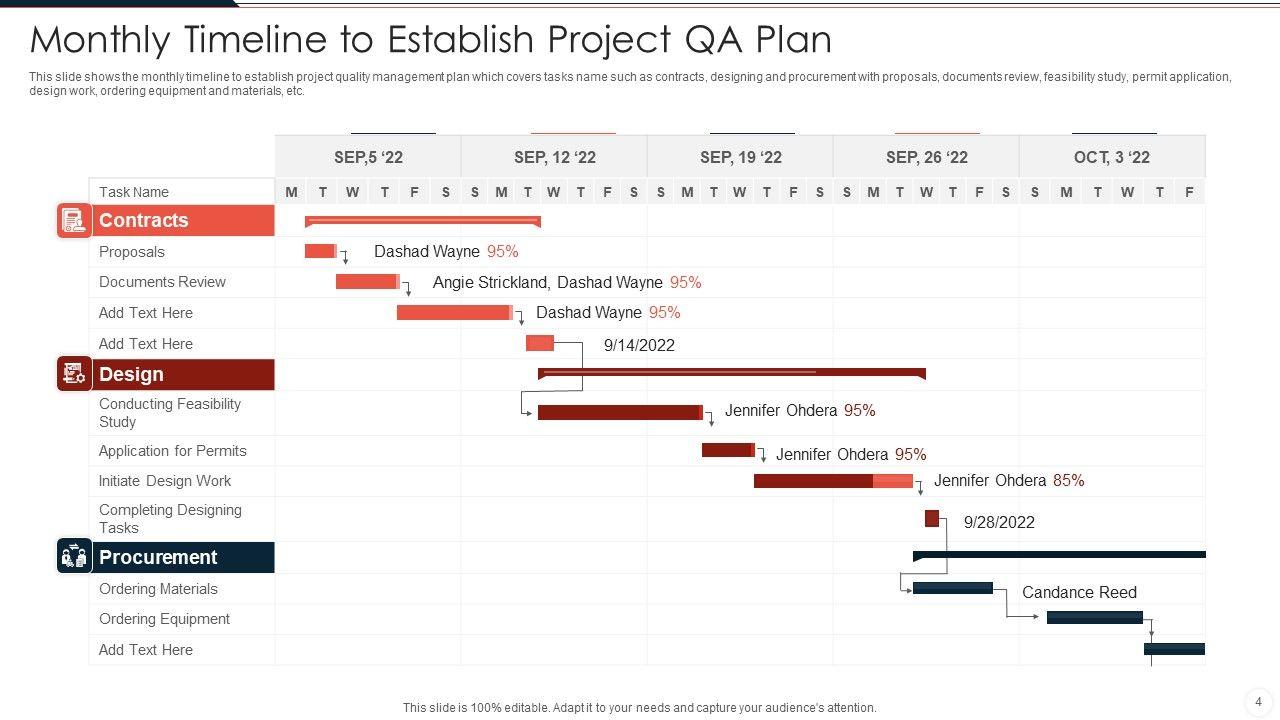Click the Design section icon
Viewport: 1280px width, 720px height.
74,374
